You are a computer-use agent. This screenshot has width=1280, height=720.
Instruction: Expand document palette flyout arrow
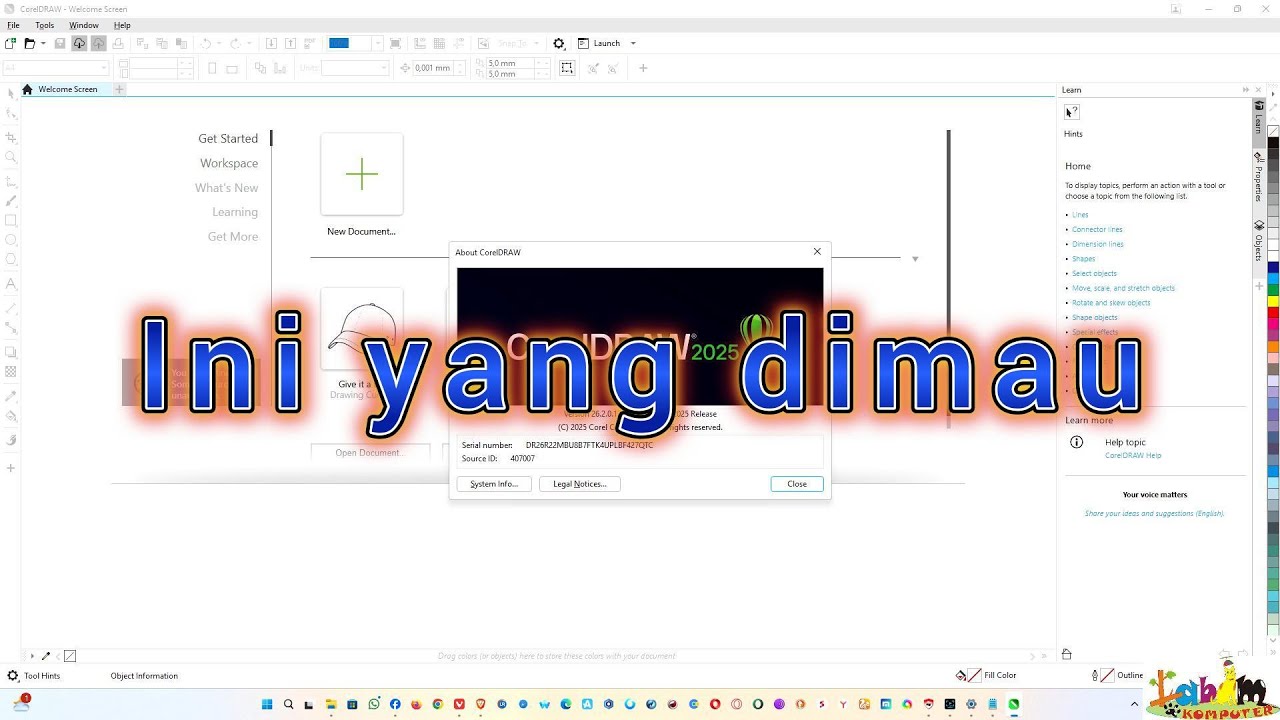click(x=32, y=656)
